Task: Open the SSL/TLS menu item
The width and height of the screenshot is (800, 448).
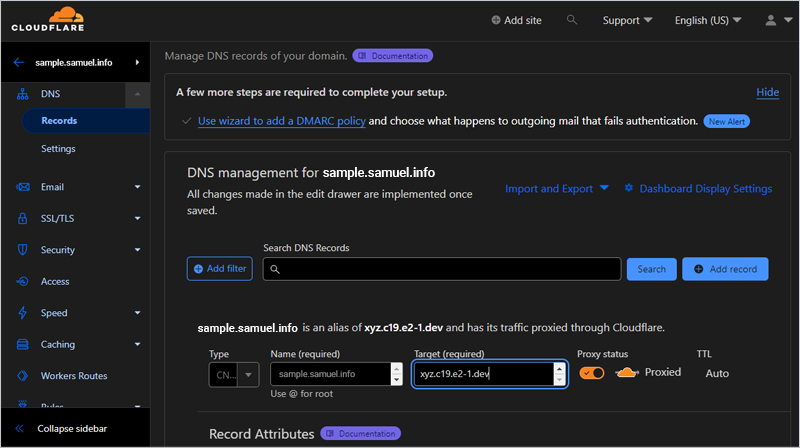Action: tap(57, 218)
